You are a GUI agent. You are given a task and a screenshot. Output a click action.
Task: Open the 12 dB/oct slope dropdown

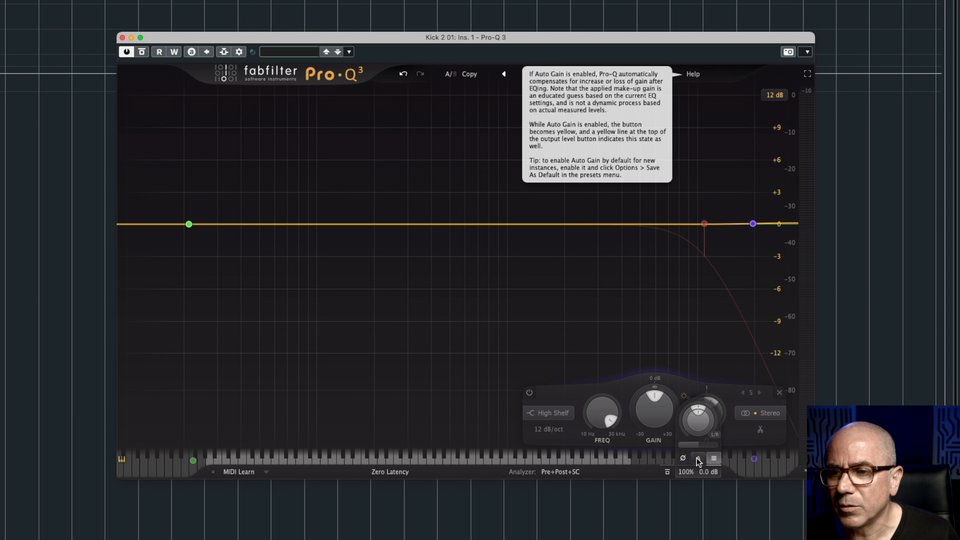click(x=549, y=429)
